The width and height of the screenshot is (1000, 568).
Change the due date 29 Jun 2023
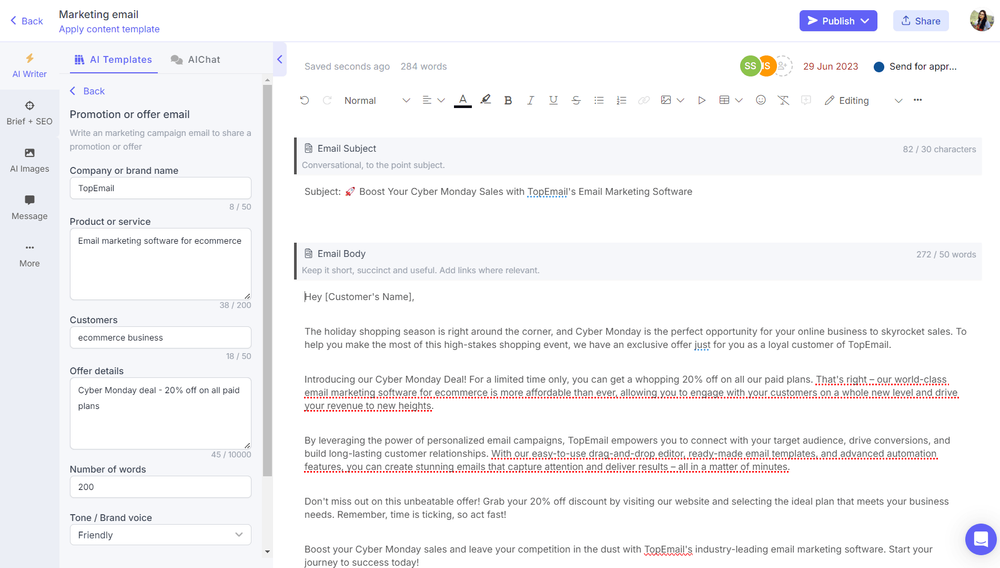pos(830,66)
